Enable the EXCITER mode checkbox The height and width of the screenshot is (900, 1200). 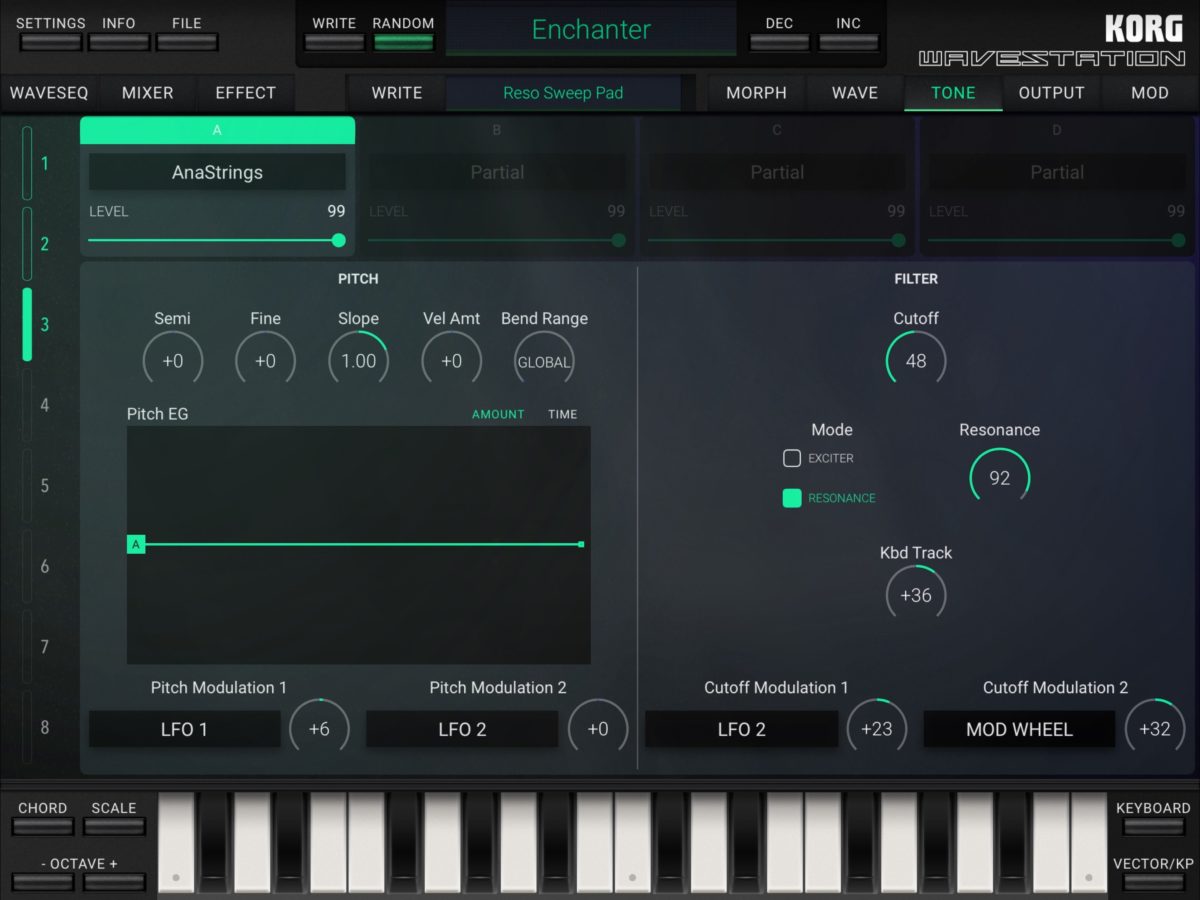point(792,458)
